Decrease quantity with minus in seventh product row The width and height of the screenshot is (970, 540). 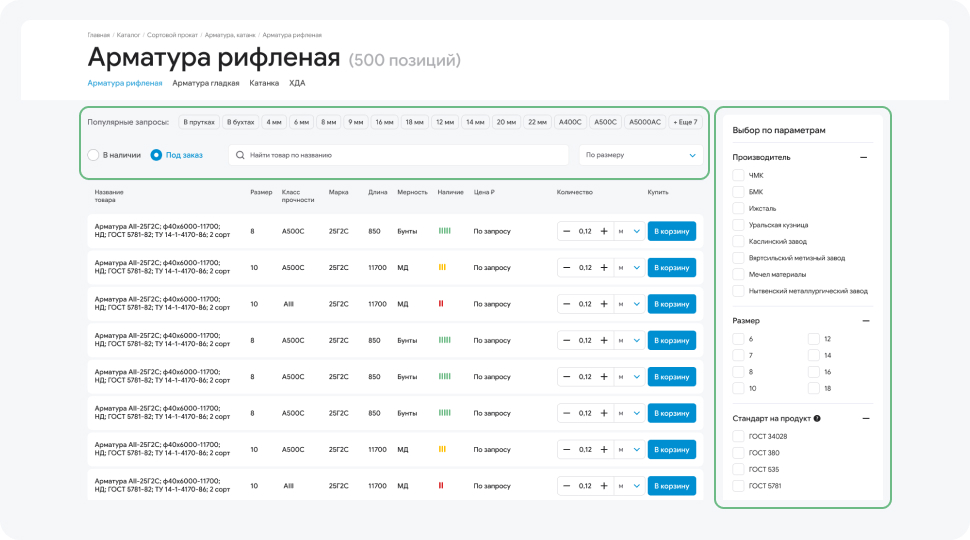566,450
